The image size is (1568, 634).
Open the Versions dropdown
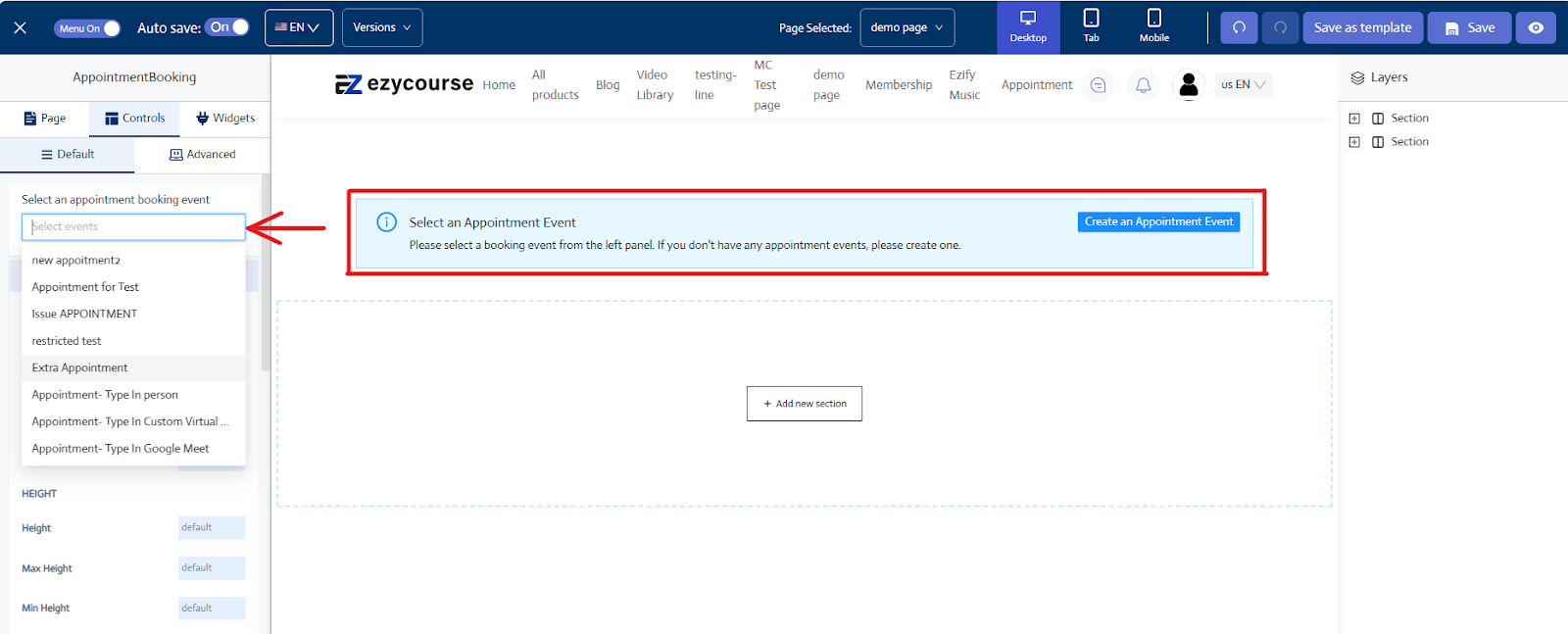[x=382, y=27]
